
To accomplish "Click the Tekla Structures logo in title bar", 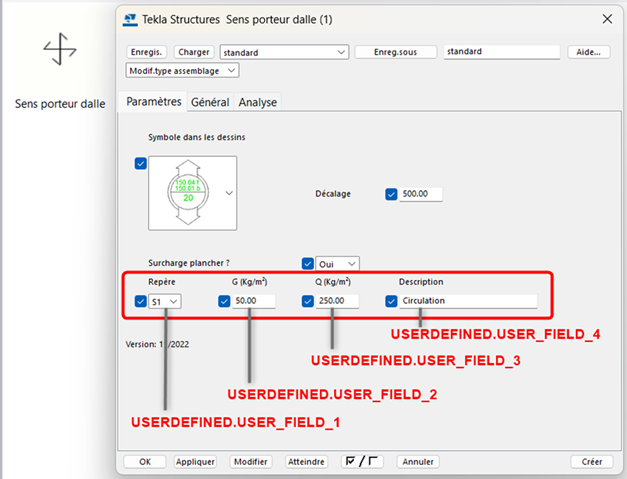I will click(130, 20).
